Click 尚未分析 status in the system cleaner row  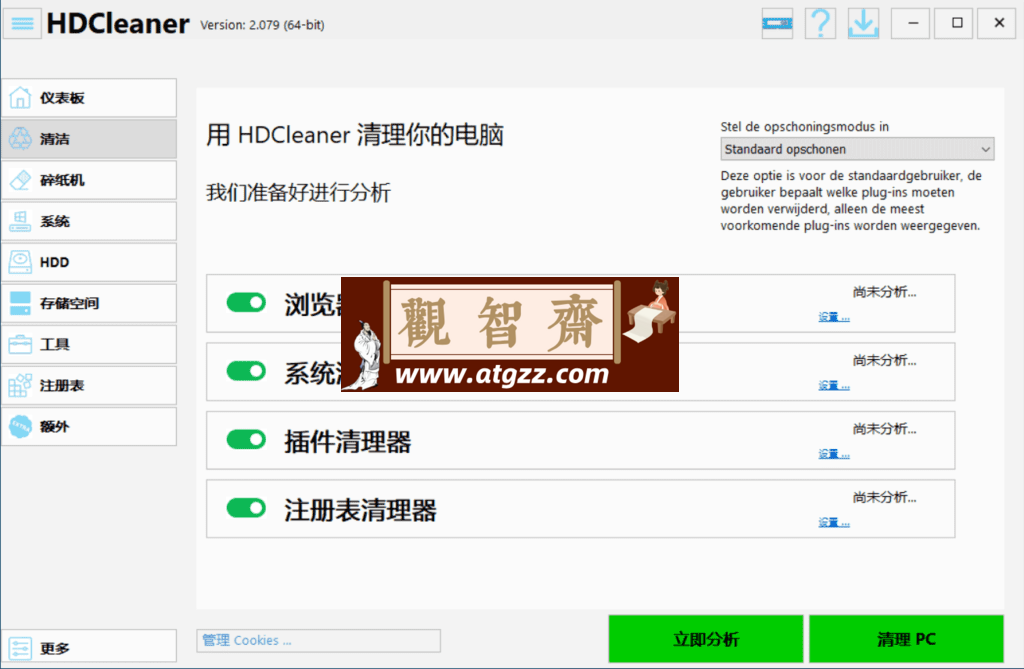click(884, 360)
